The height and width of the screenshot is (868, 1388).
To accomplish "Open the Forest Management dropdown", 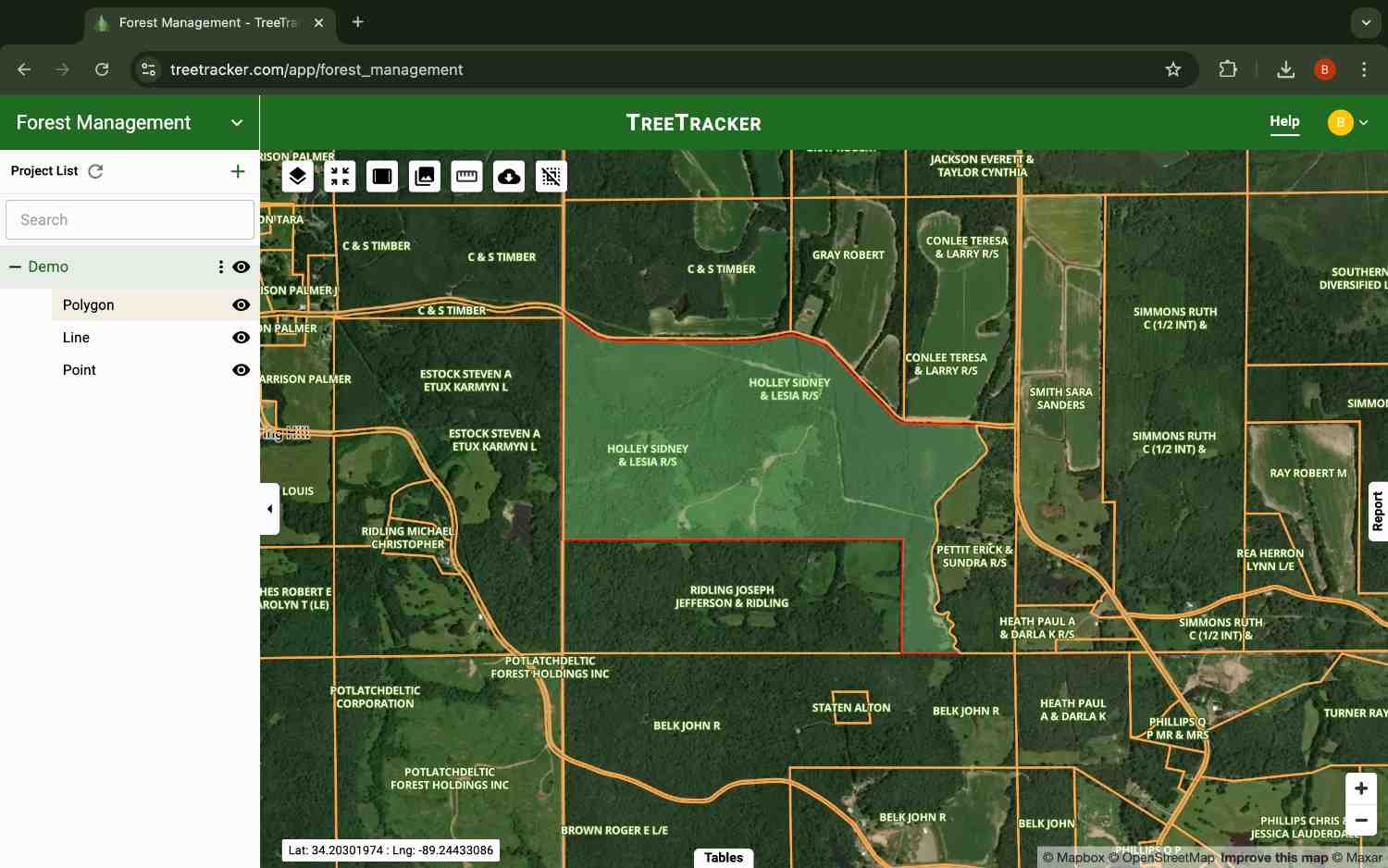I will (237, 122).
